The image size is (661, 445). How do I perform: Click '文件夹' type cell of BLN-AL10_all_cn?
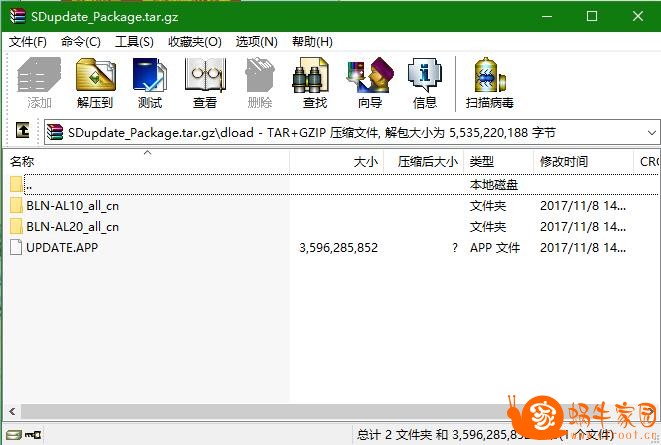pos(488,206)
